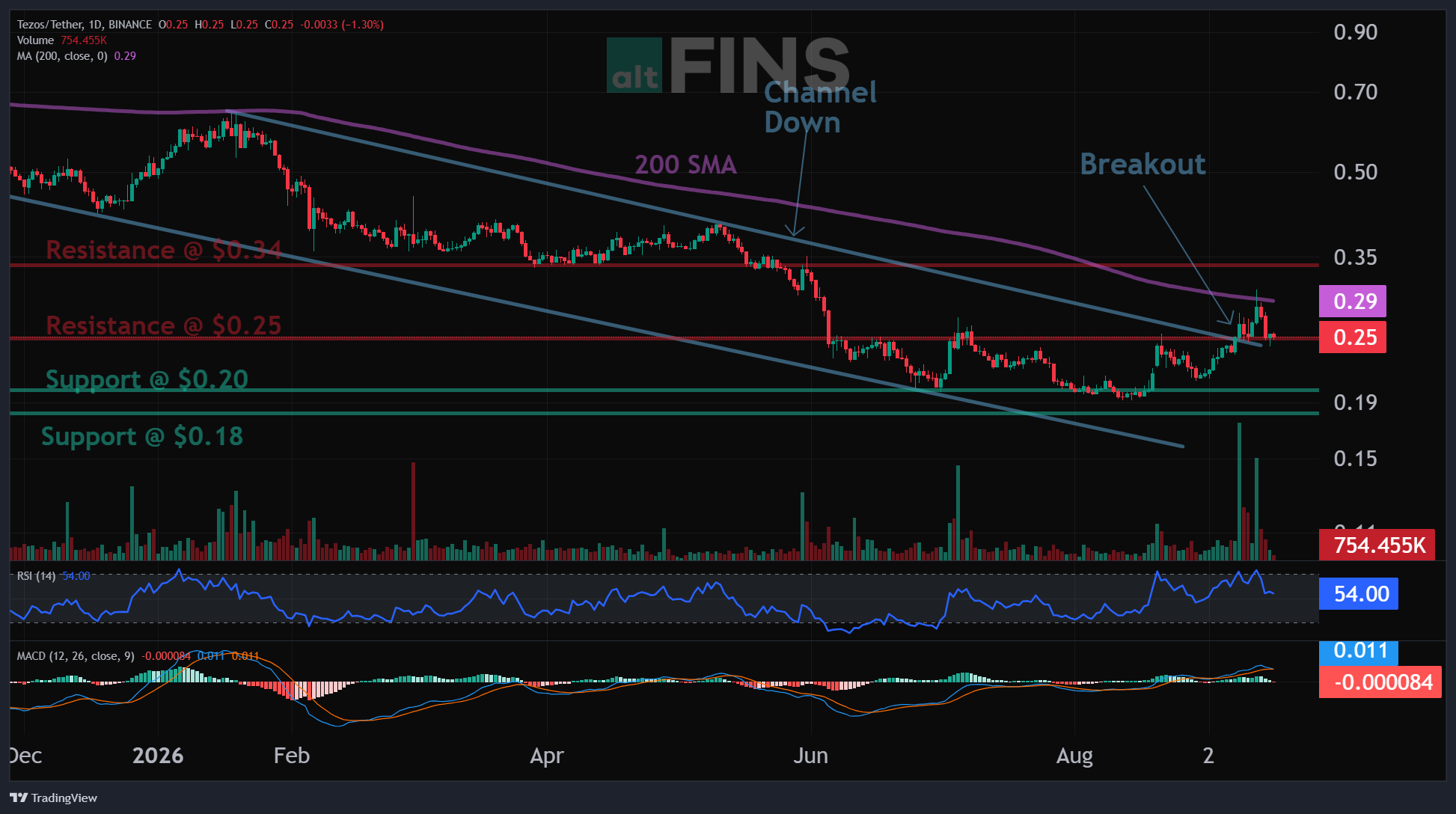Click the -0.0033 (−1.30%) price change
Image resolution: width=1456 pixels, height=814 pixels.
342,25
